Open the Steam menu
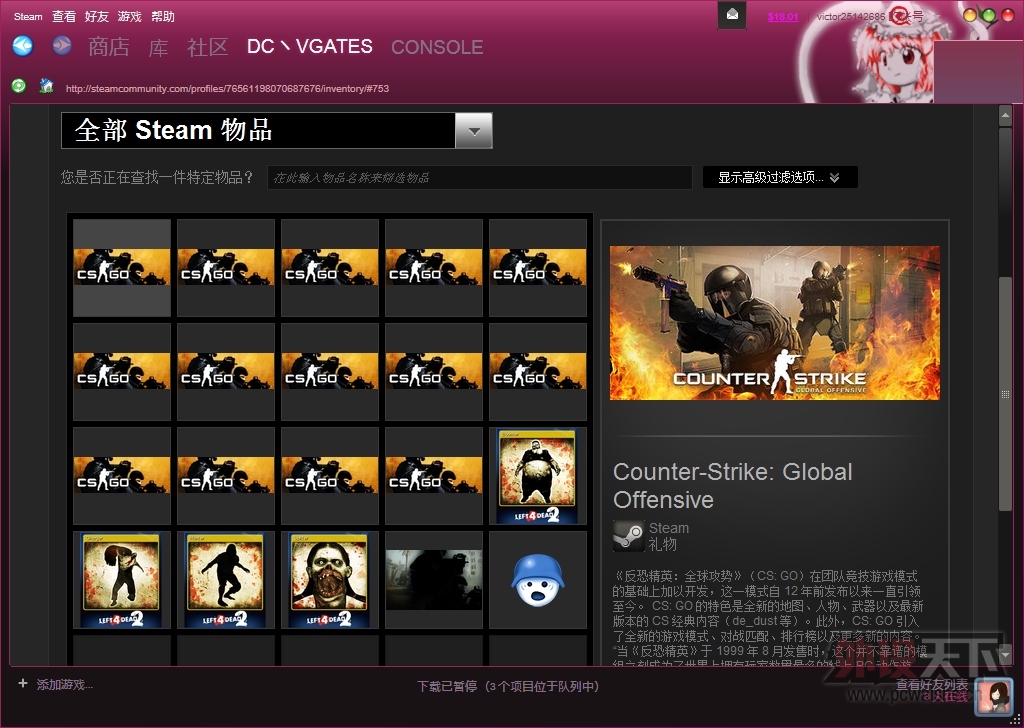1024x728 pixels. 28,16
